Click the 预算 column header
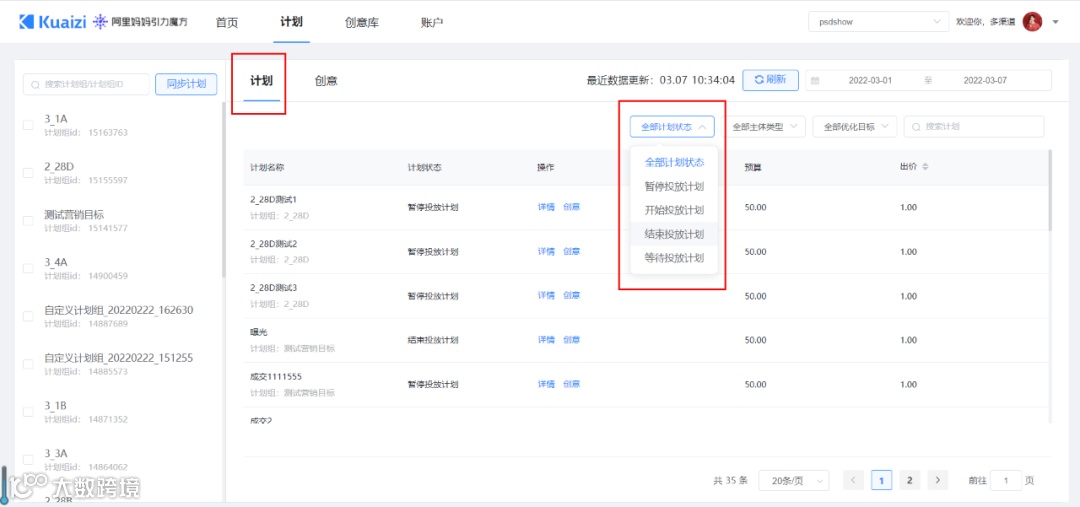This screenshot has height=507, width=1080. tap(752, 167)
